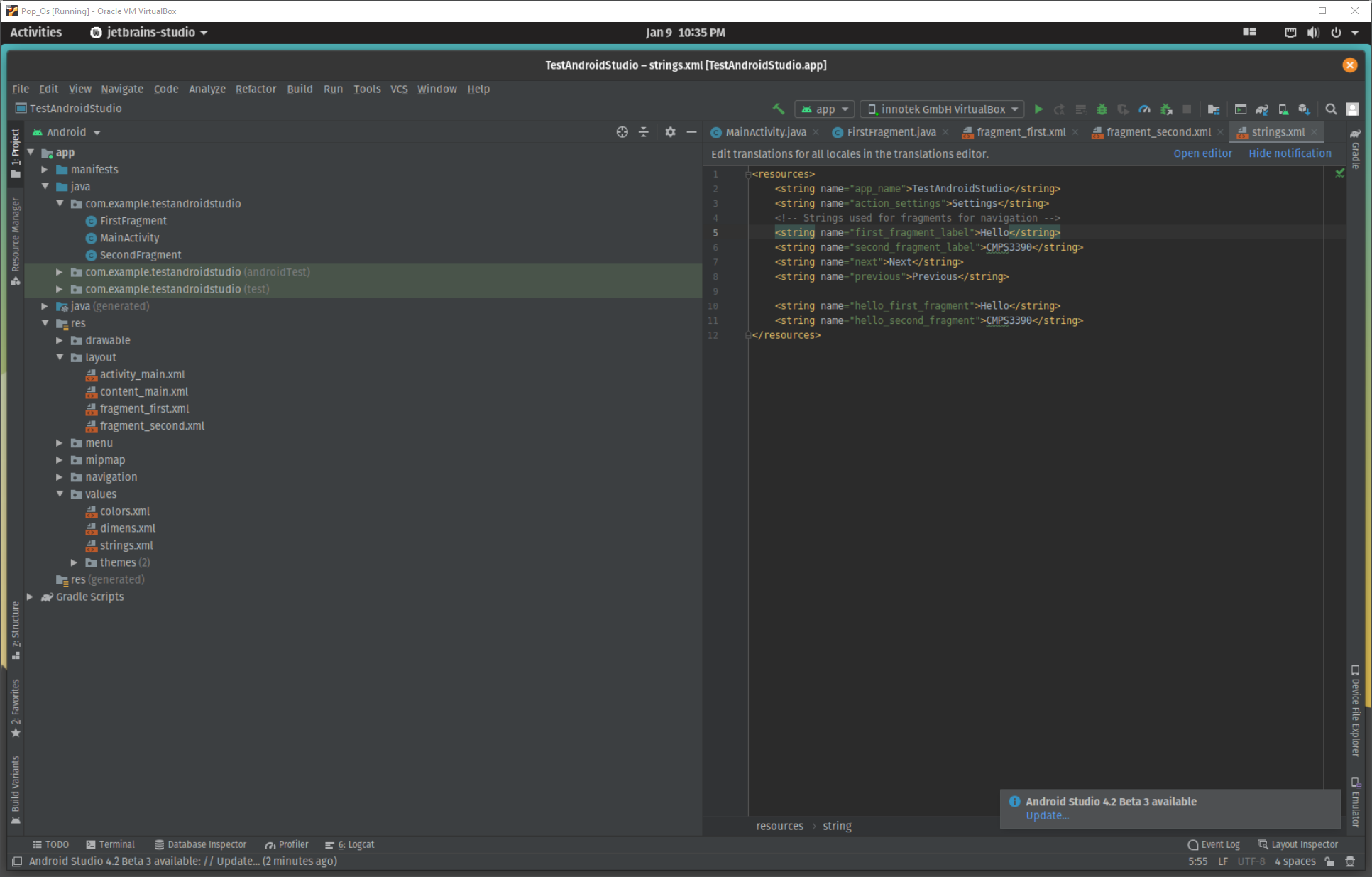Open the Android project view dropdown
Image resolution: width=1372 pixels, height=877 pixels.
[x=67, y=132]
